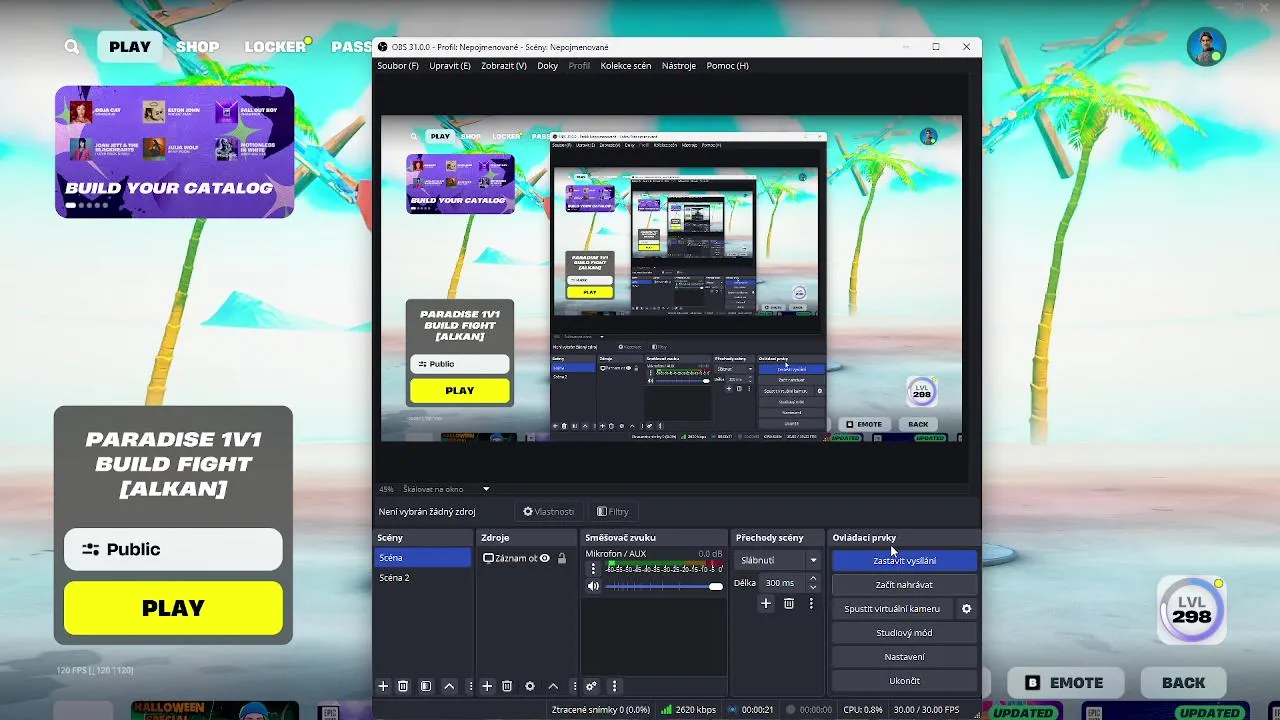Select Scéna 2 in the scenes list

pyautogui.click(x=423, y=577)
